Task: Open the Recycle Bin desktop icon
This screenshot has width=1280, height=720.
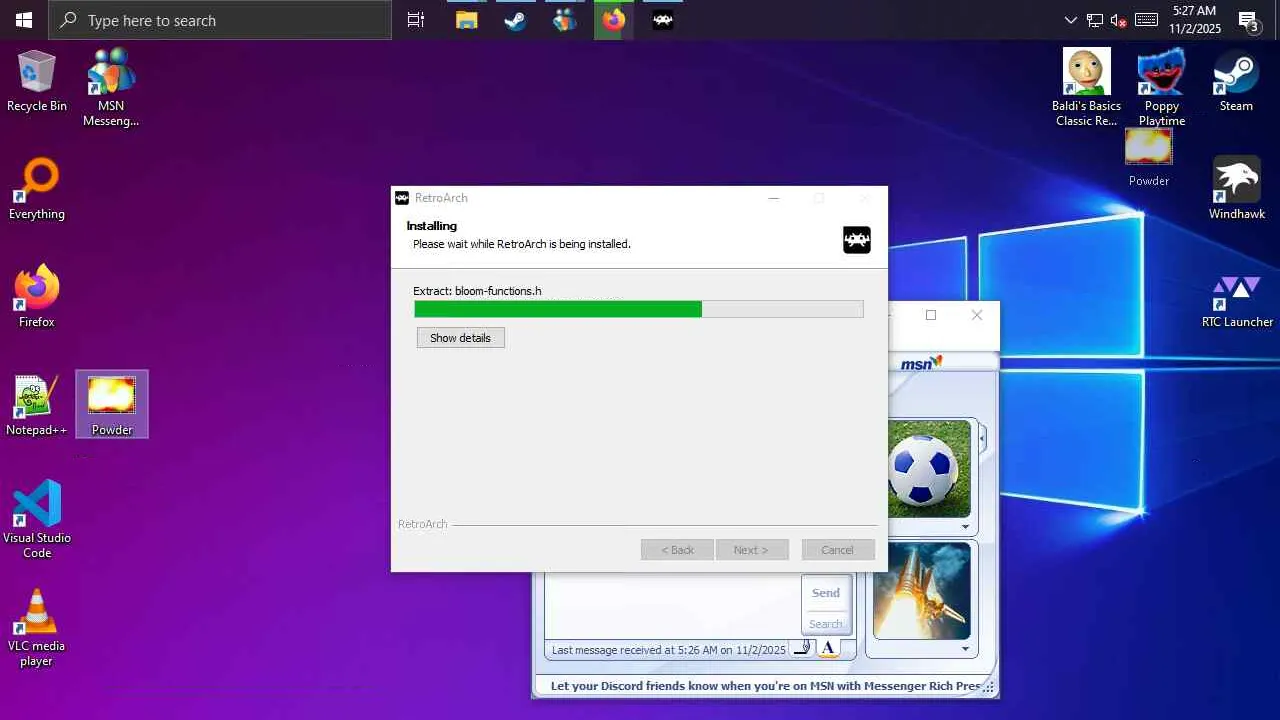Action: (37, 81)
